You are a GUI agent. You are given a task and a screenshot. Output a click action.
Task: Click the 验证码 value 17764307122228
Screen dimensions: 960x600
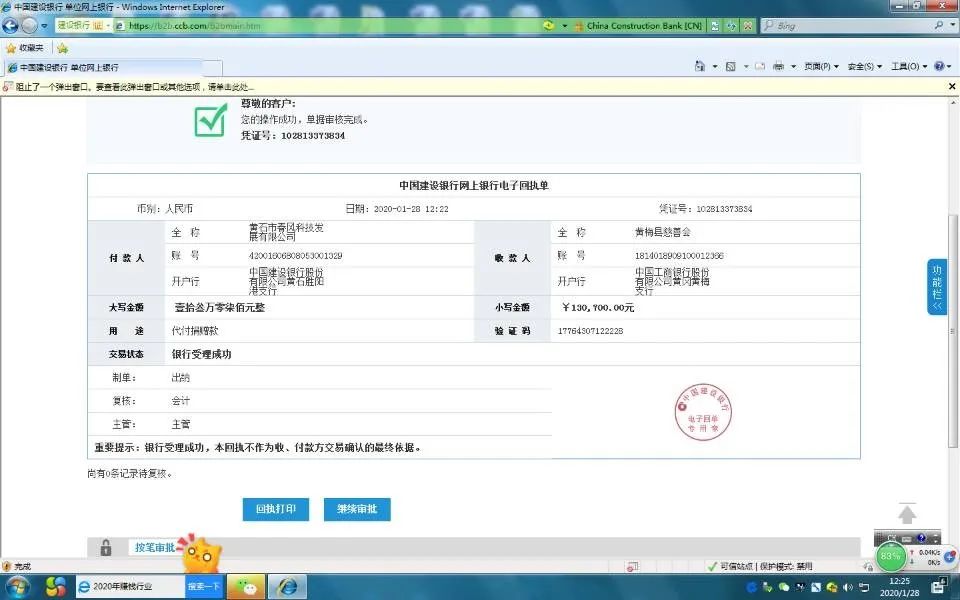coord(590,331)
